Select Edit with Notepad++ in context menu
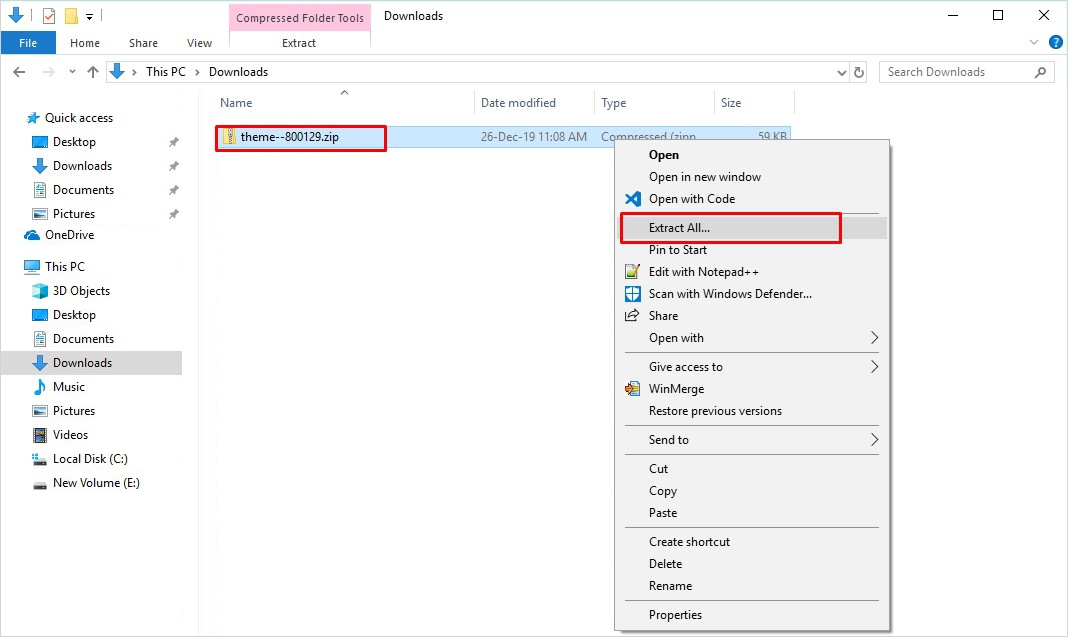Screen dimensions: 1068x637 [x=703, y=272]
